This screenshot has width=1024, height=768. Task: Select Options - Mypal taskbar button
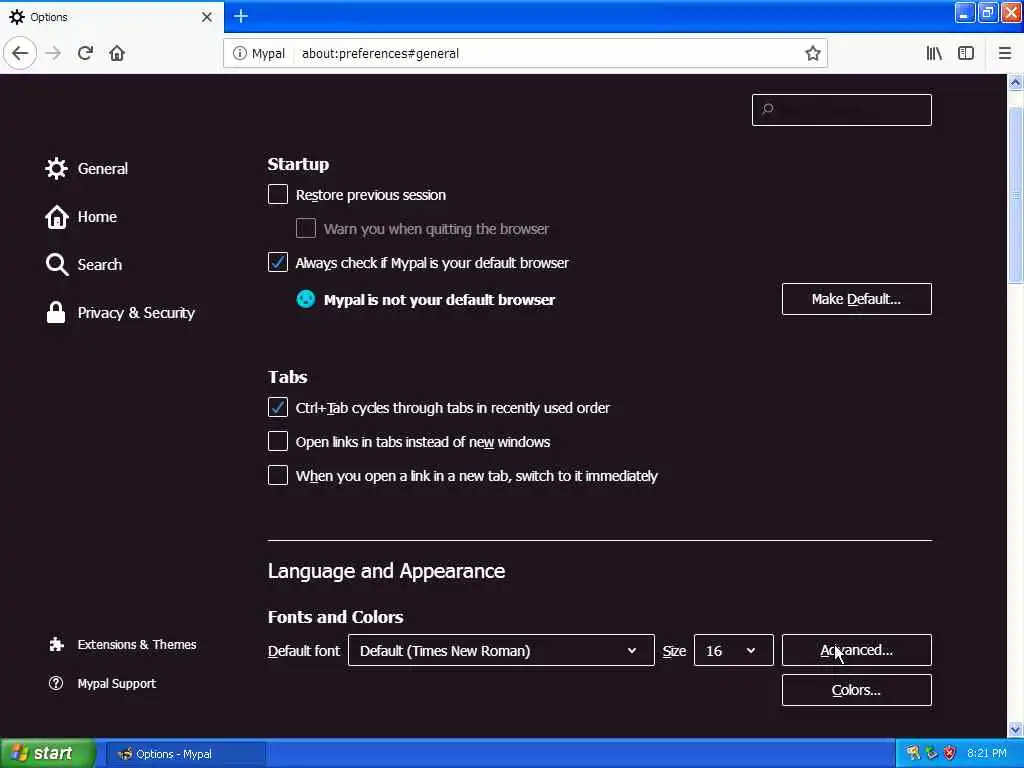185,754
